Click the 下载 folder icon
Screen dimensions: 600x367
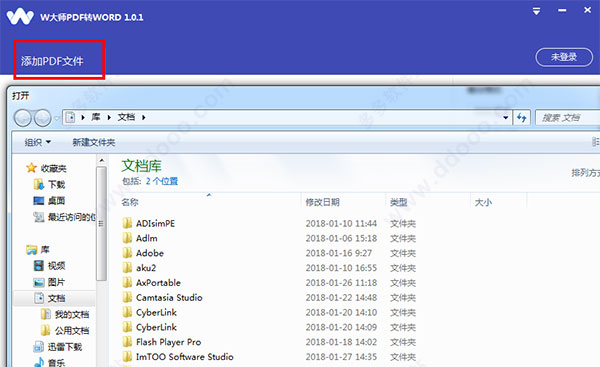coord(39,184)
